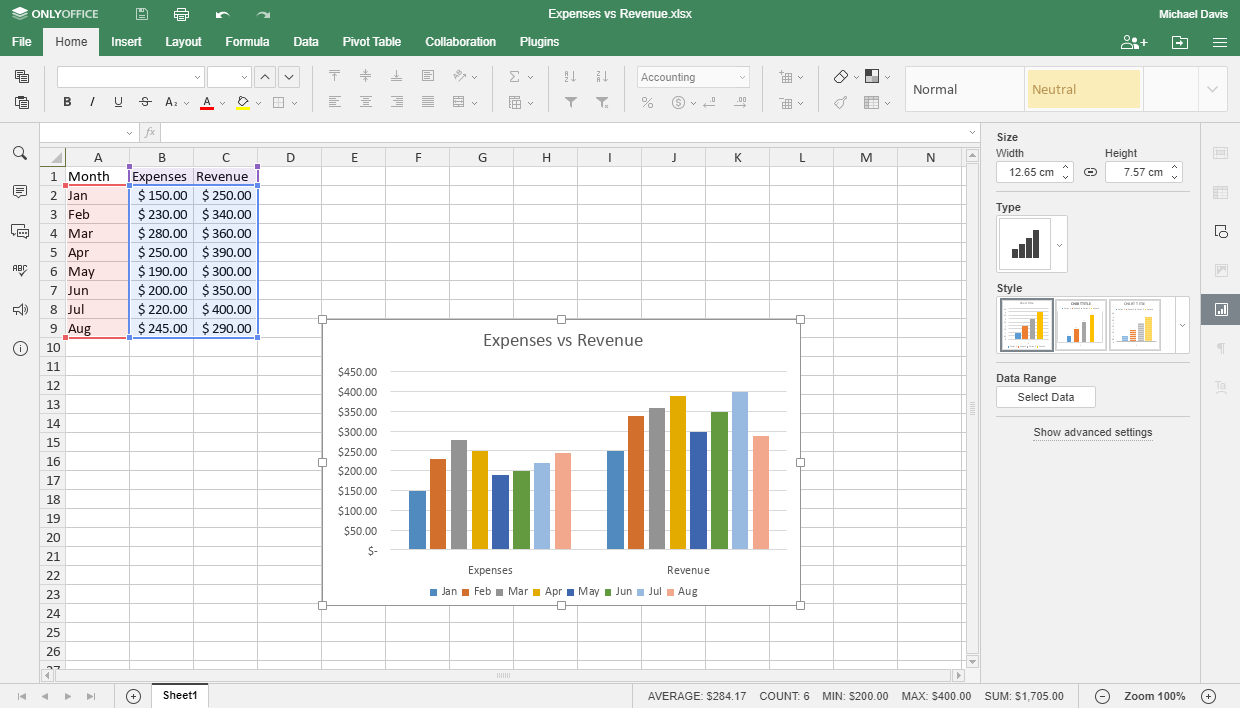The height and width of the screenshot is (708, 1240).
Task: Click the Filter icon
Action: 570,102
